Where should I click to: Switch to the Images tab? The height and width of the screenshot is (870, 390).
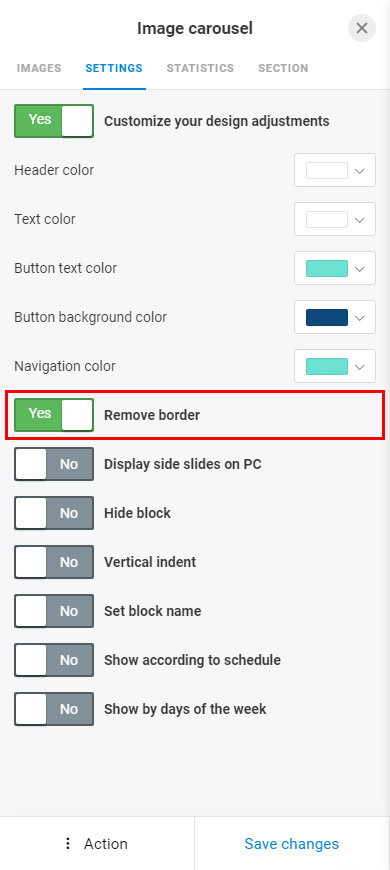coord(39,68)
